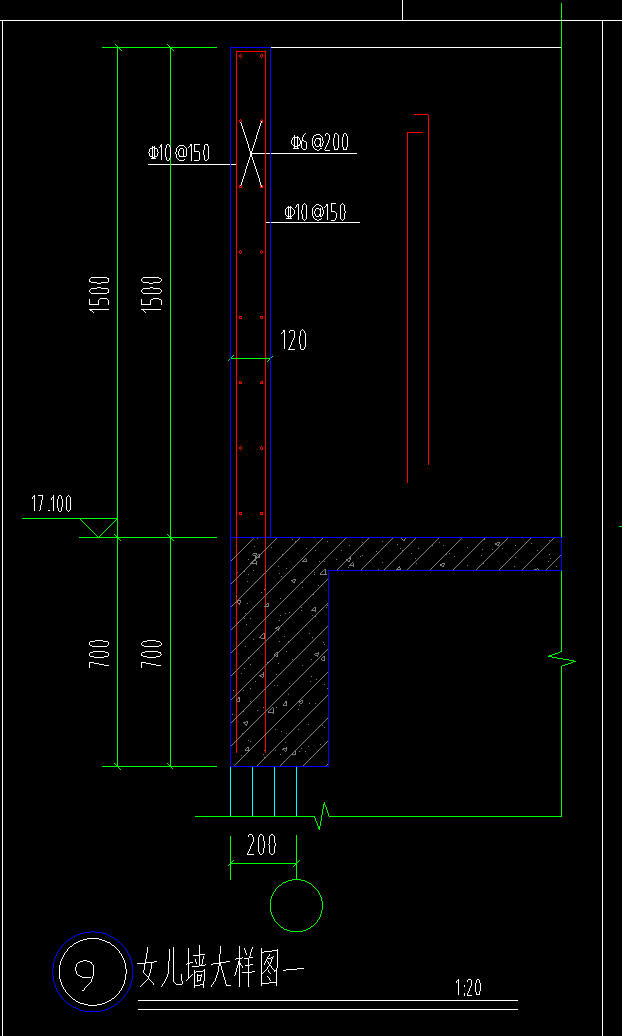
Task: Select the outermost 700 dimension text
Action: (99, 653)
